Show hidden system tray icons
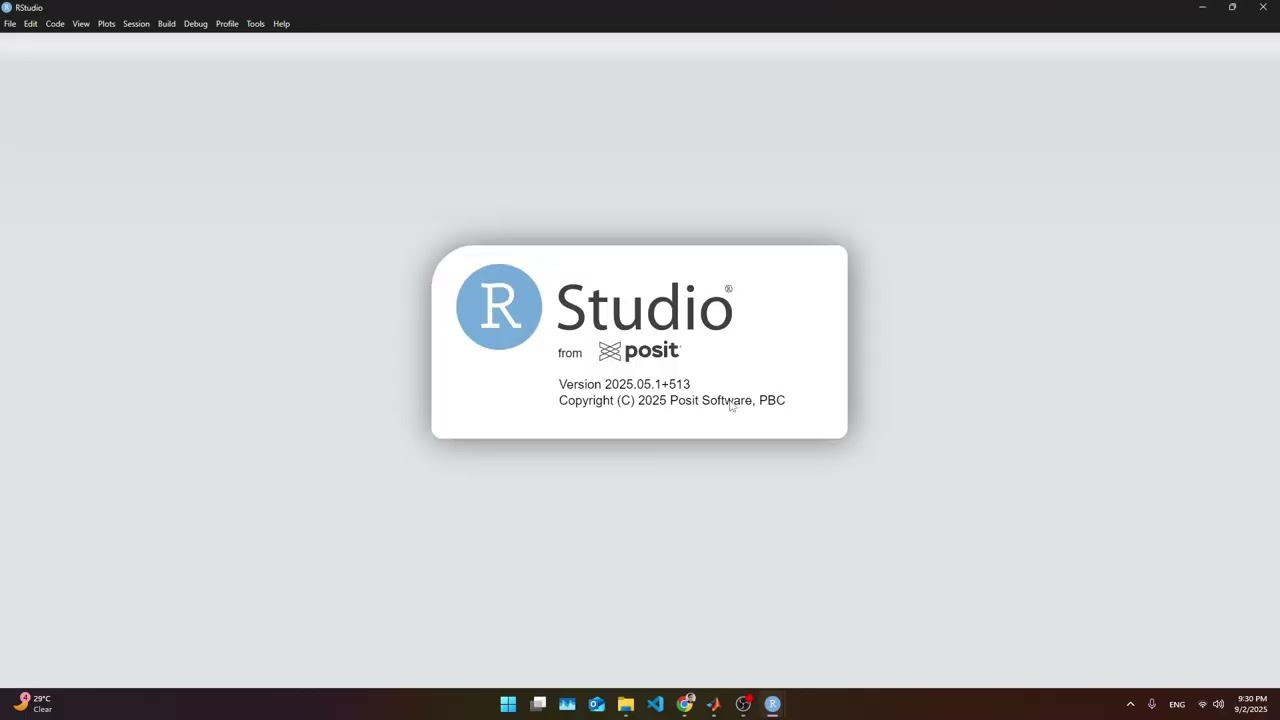 1131,704
